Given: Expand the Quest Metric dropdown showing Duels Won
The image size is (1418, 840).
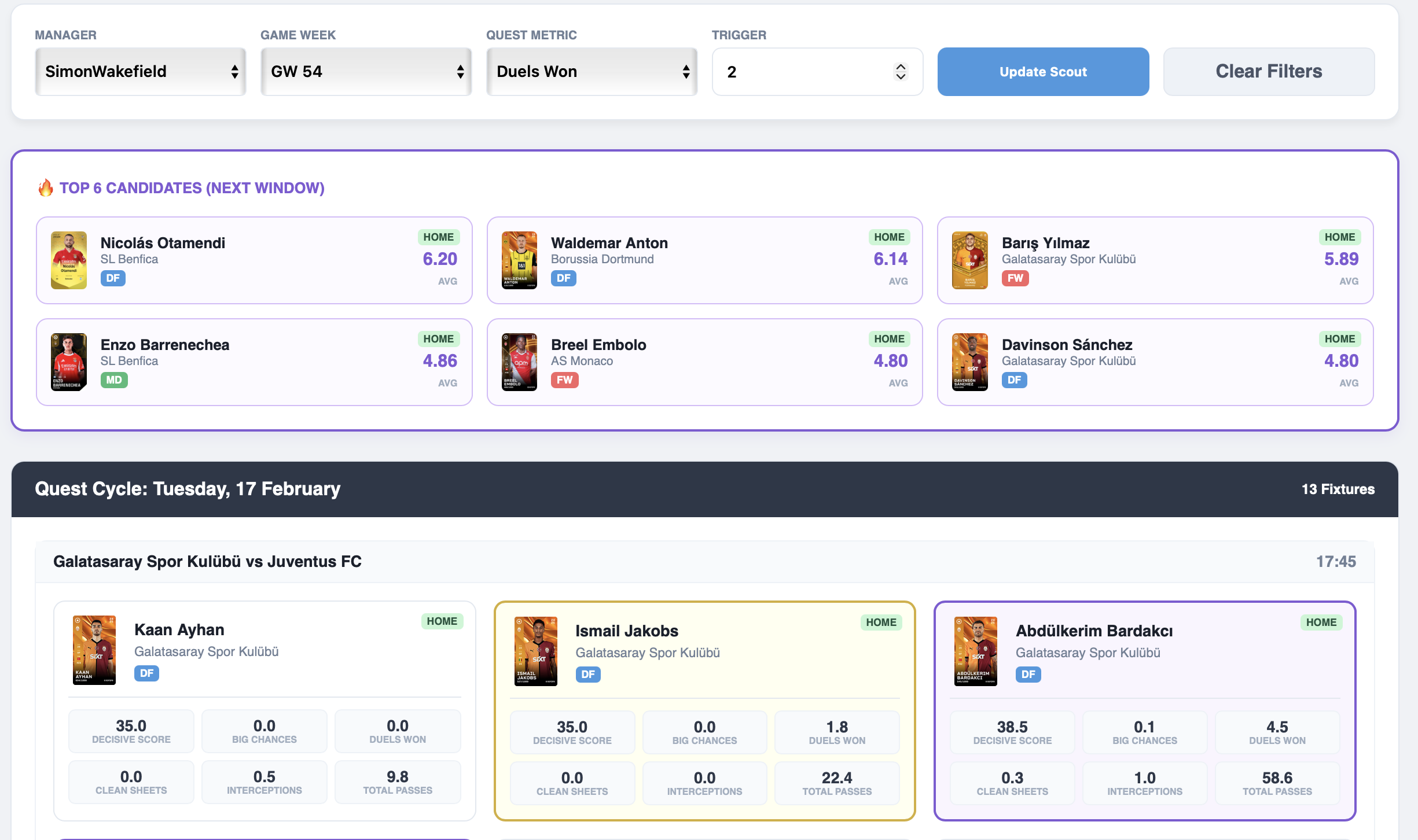Looking at the screenshot, I should point(592,72).
